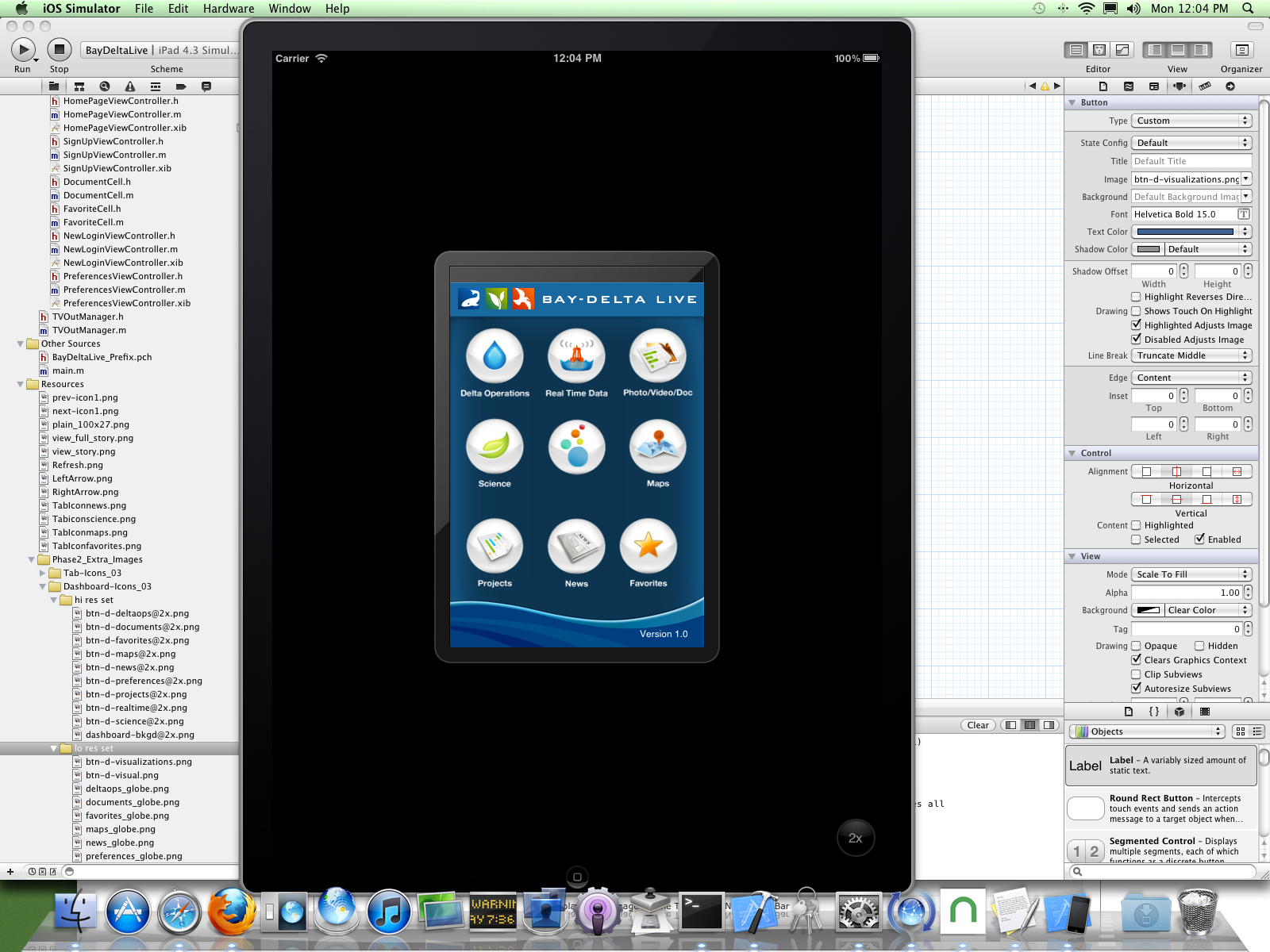Tap Real Time Data icon in simulator
This screenshot has width=1270, height=952.
(576, 356)
